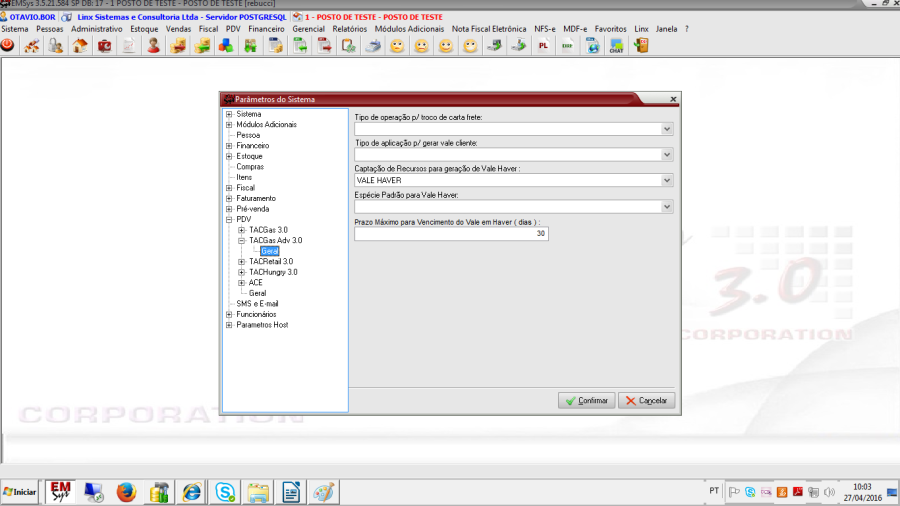Click the Cancelar button
The image size is (900, 506).
click(x=646, y=400)
